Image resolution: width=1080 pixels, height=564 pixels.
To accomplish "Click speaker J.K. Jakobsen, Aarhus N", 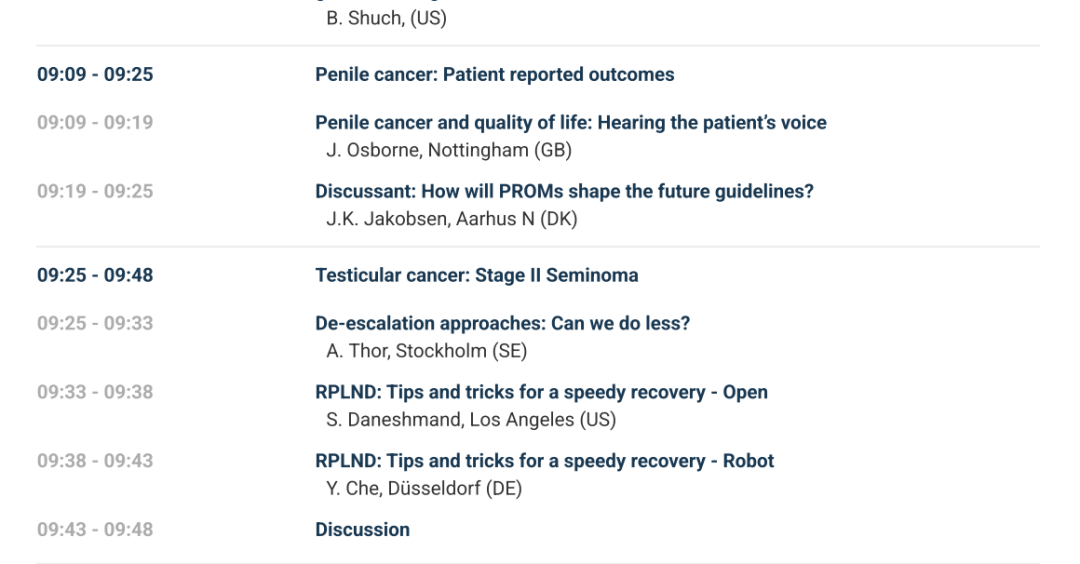I will [452, 219].
